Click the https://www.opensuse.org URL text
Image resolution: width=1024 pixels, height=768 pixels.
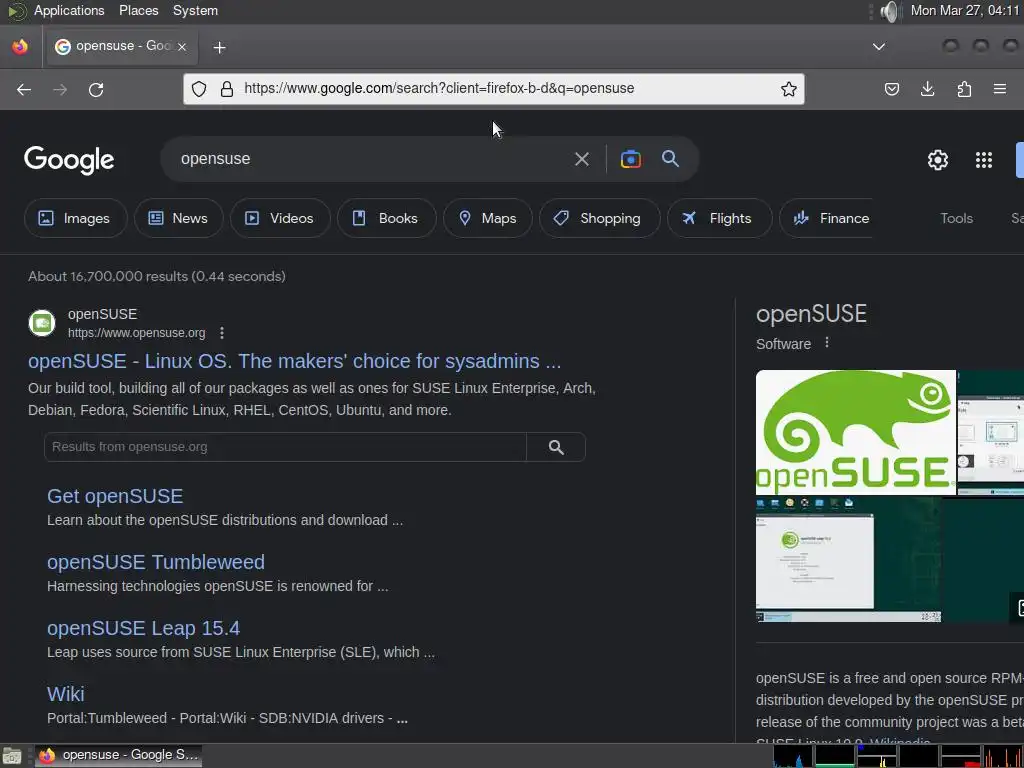point(136,333)
